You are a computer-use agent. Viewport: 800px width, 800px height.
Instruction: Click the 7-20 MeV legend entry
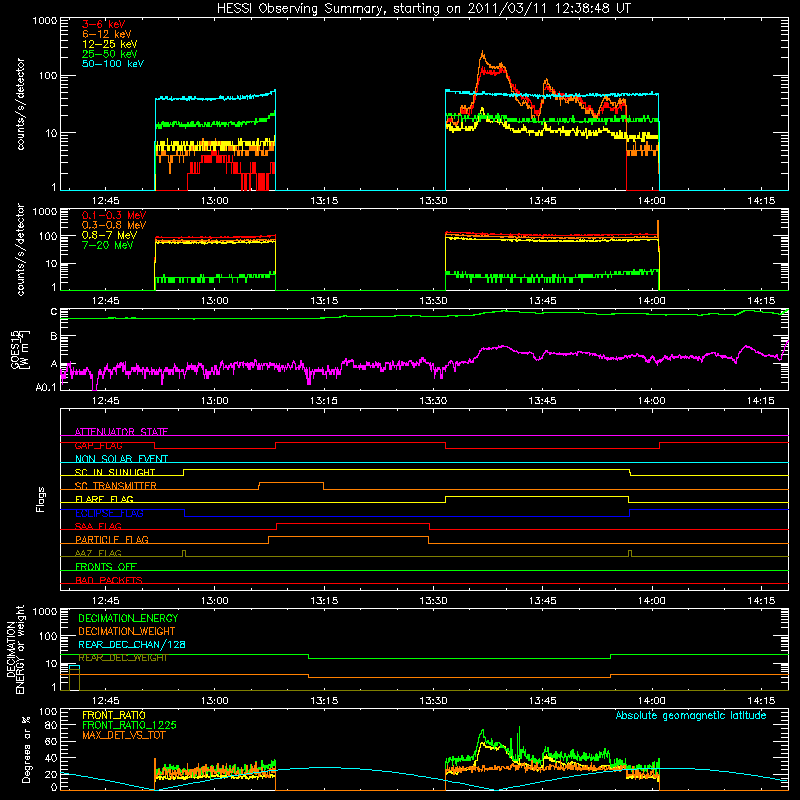click(108, 245)
